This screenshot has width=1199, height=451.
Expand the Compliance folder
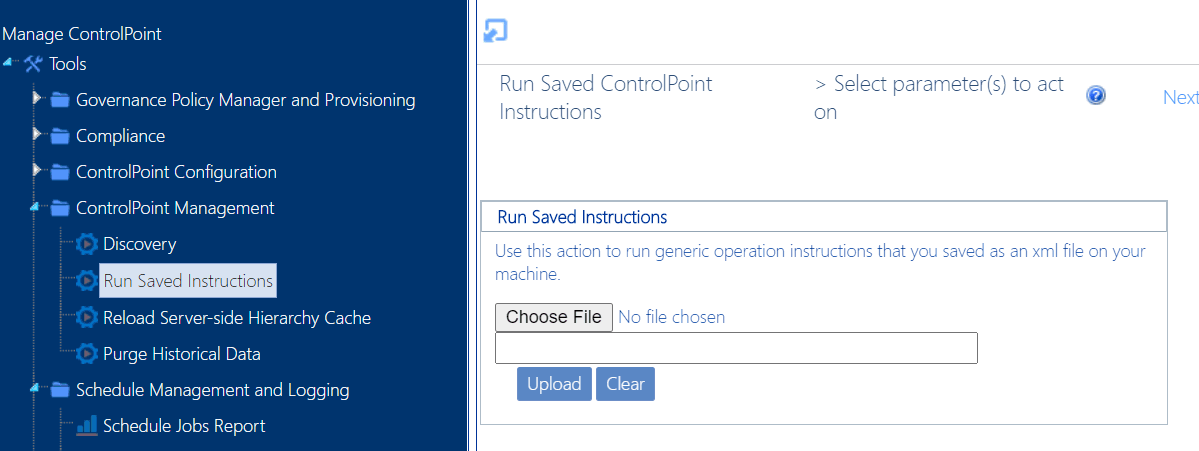[x=37, y=135]
